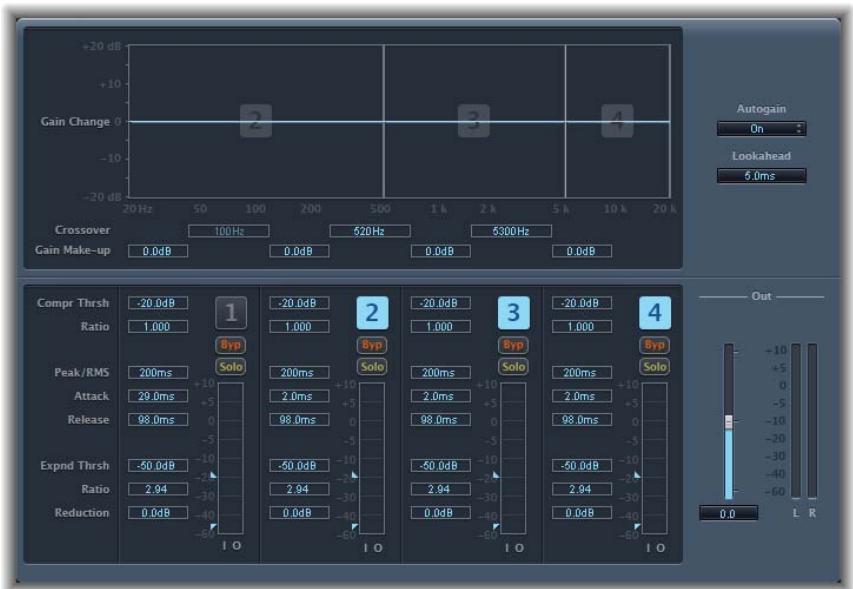Select the band 2 marker in graph

[x=256, y=121]
